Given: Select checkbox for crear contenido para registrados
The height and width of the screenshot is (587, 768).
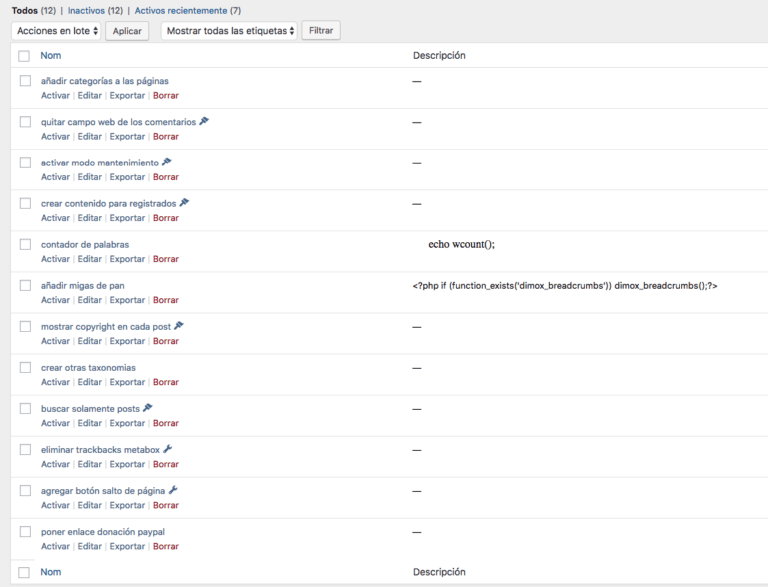Looking at the screenshot, I should coord(25,203).
